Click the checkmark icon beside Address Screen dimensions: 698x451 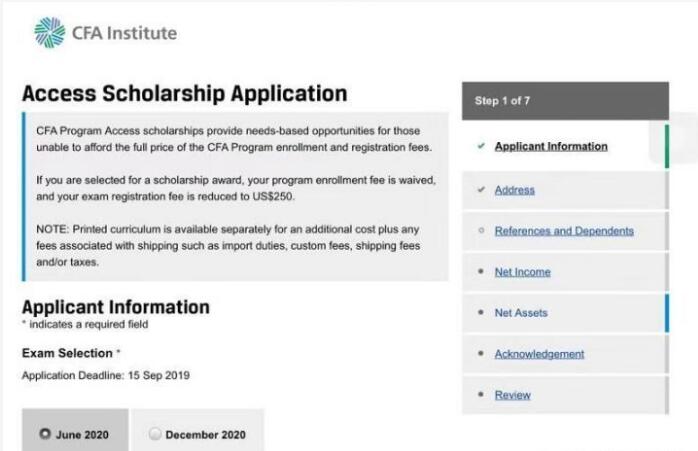point(482,189)
